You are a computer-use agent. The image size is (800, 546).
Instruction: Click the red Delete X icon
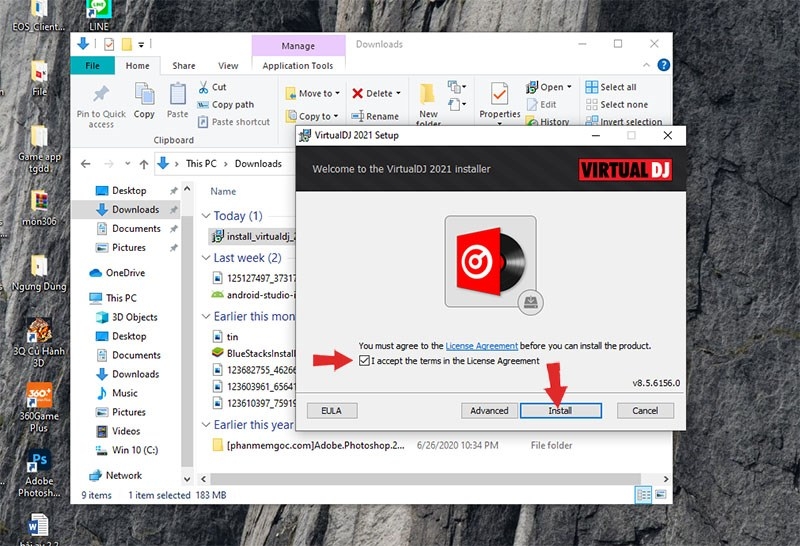357,93
